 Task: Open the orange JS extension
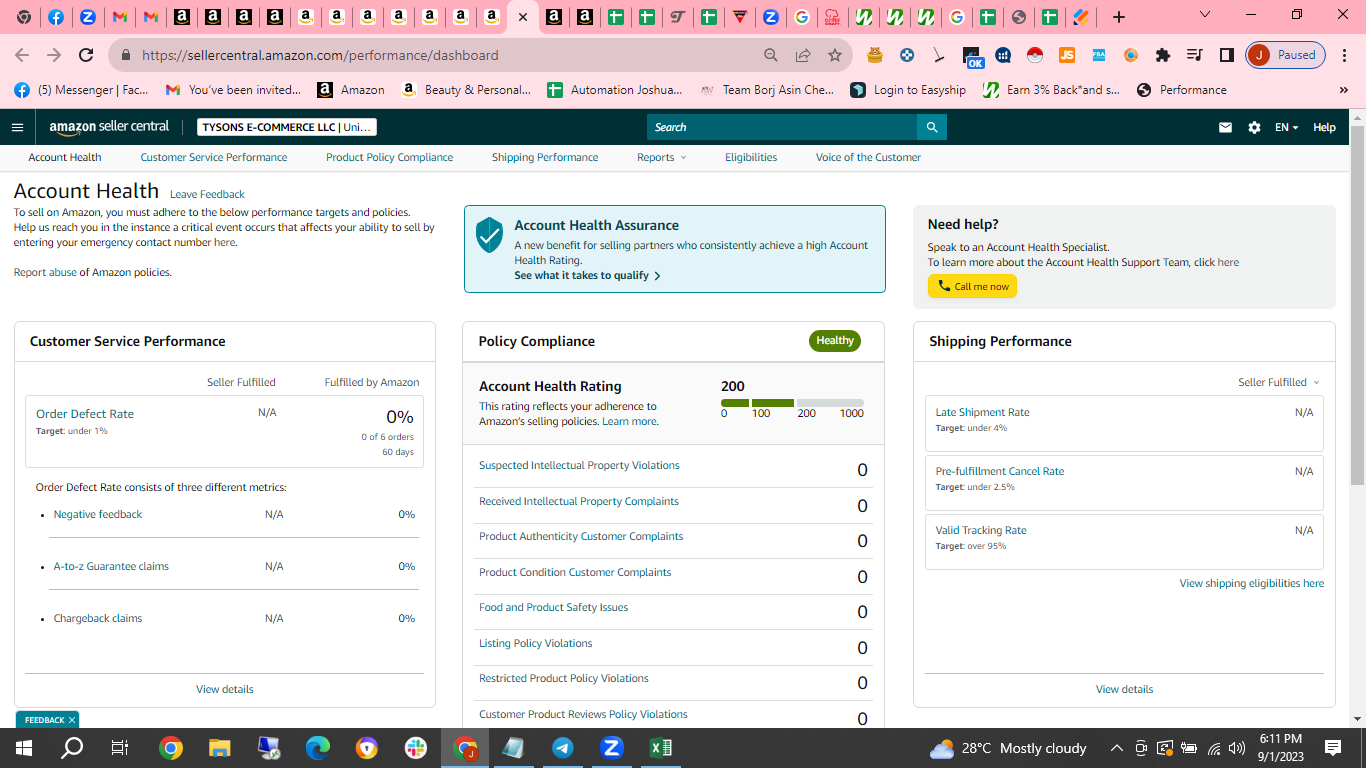point(1067,55)
